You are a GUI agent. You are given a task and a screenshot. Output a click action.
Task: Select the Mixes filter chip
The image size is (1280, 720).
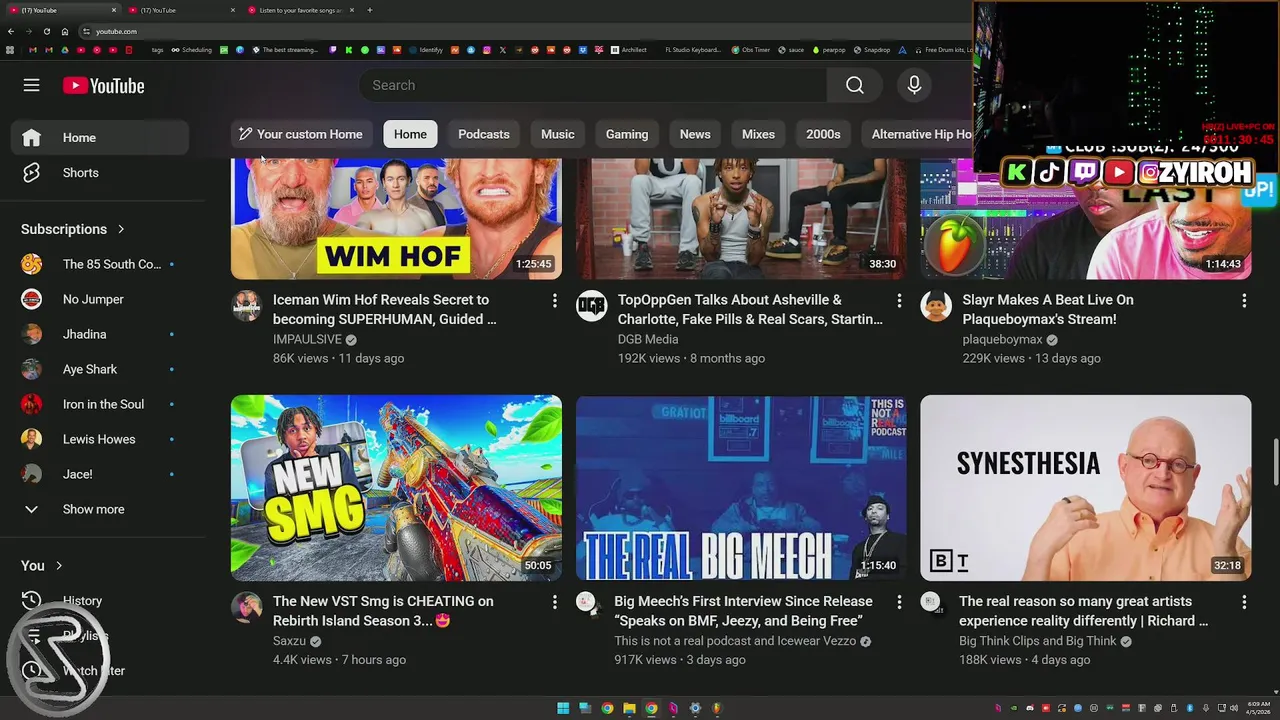click(x=758, y=134)
